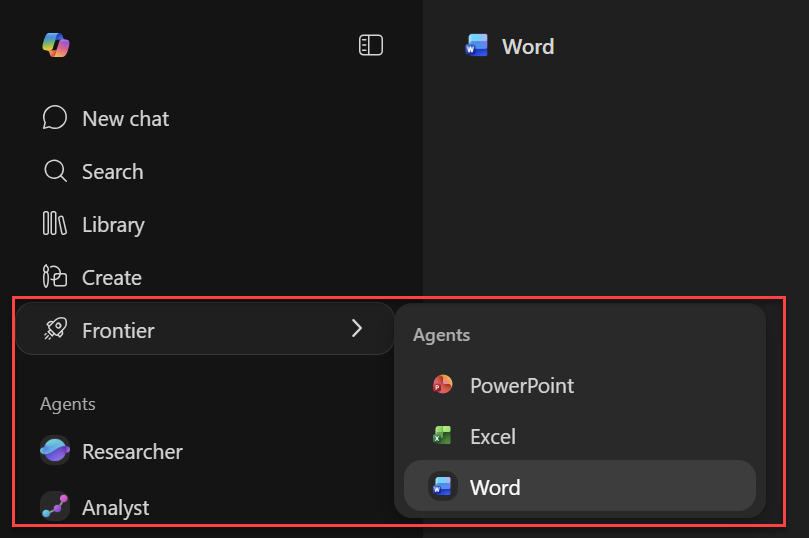Click the Analyst agent icon

[55, 506]
